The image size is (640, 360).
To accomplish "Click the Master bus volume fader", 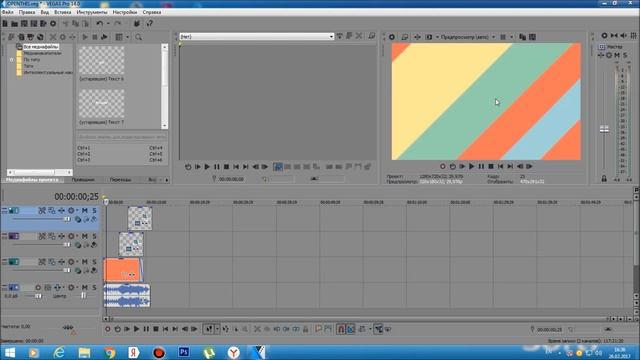I will tap(604, 129).
